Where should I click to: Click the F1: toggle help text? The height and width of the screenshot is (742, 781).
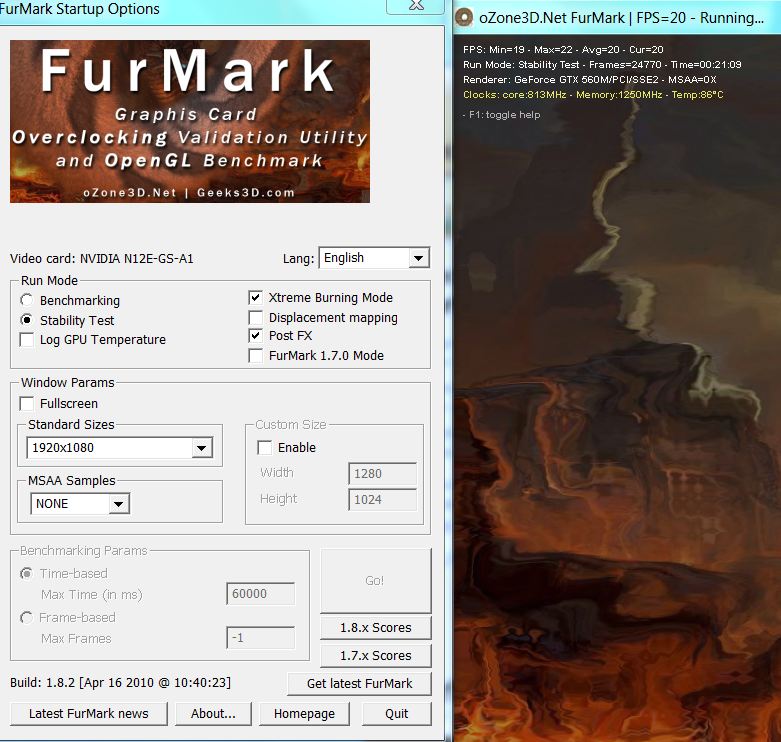(x=501, y=115)
